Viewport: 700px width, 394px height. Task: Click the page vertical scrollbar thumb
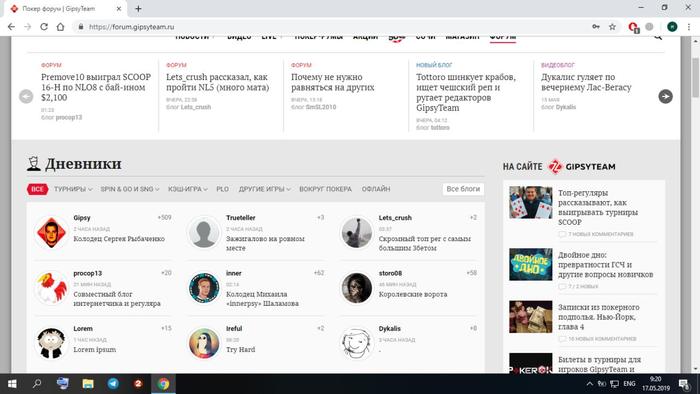coord(695,77)
